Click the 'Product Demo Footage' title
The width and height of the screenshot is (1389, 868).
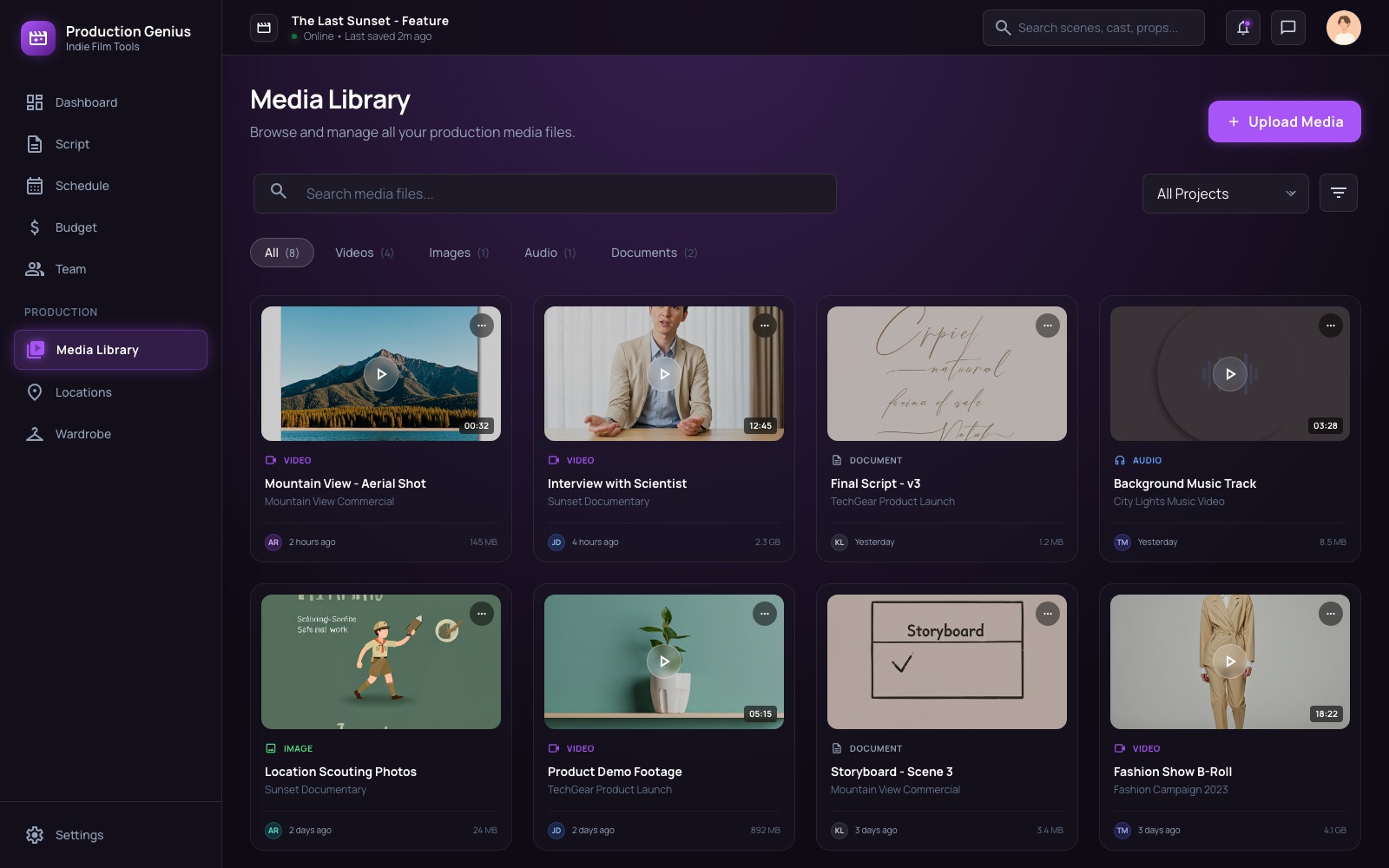coord(615,772)
